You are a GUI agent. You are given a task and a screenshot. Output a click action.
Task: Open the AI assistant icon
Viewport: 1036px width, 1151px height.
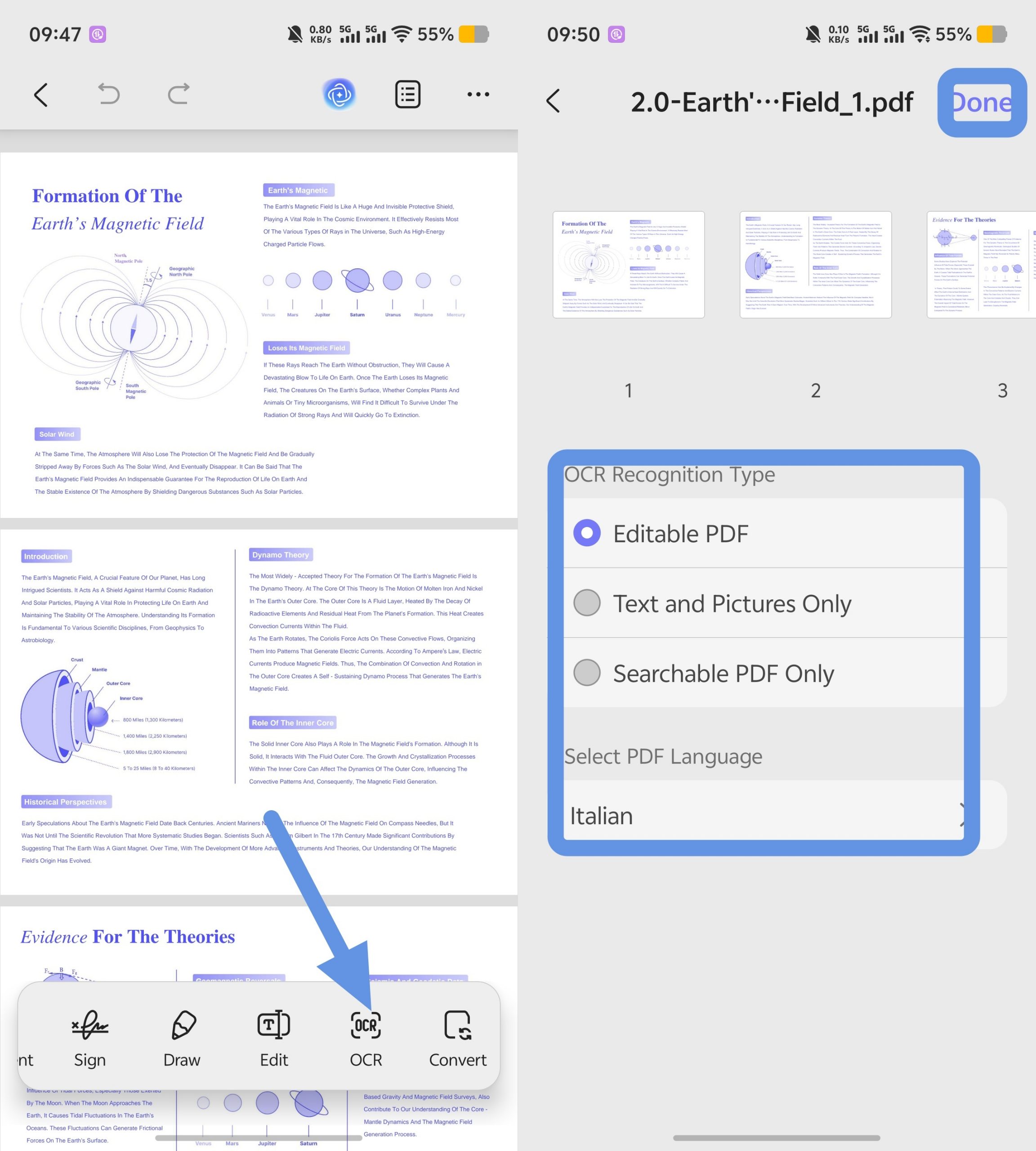(339, 94)
